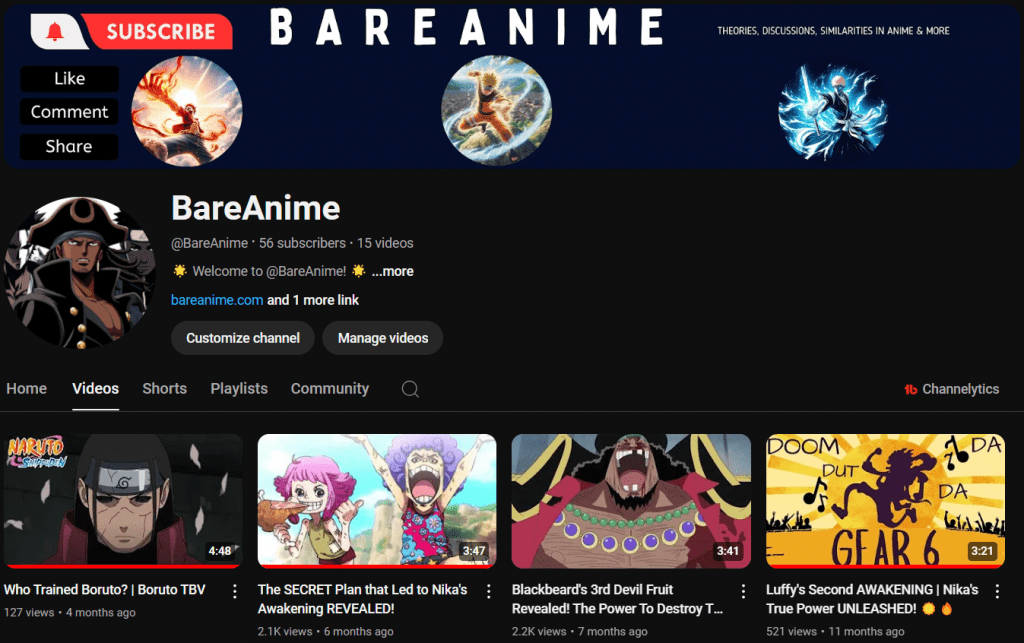Open the bareanime.com link
Image resolution: width=1024 pixels, height=643 pixels.
[x=217, y=300]
